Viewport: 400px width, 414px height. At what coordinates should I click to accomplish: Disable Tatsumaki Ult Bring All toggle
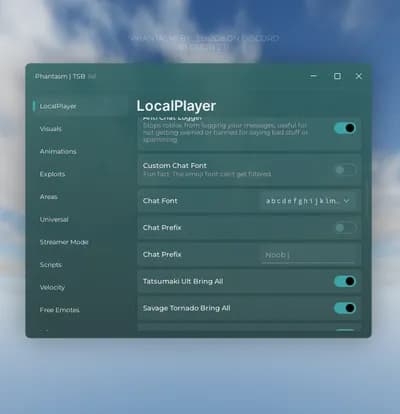point(345,281)
